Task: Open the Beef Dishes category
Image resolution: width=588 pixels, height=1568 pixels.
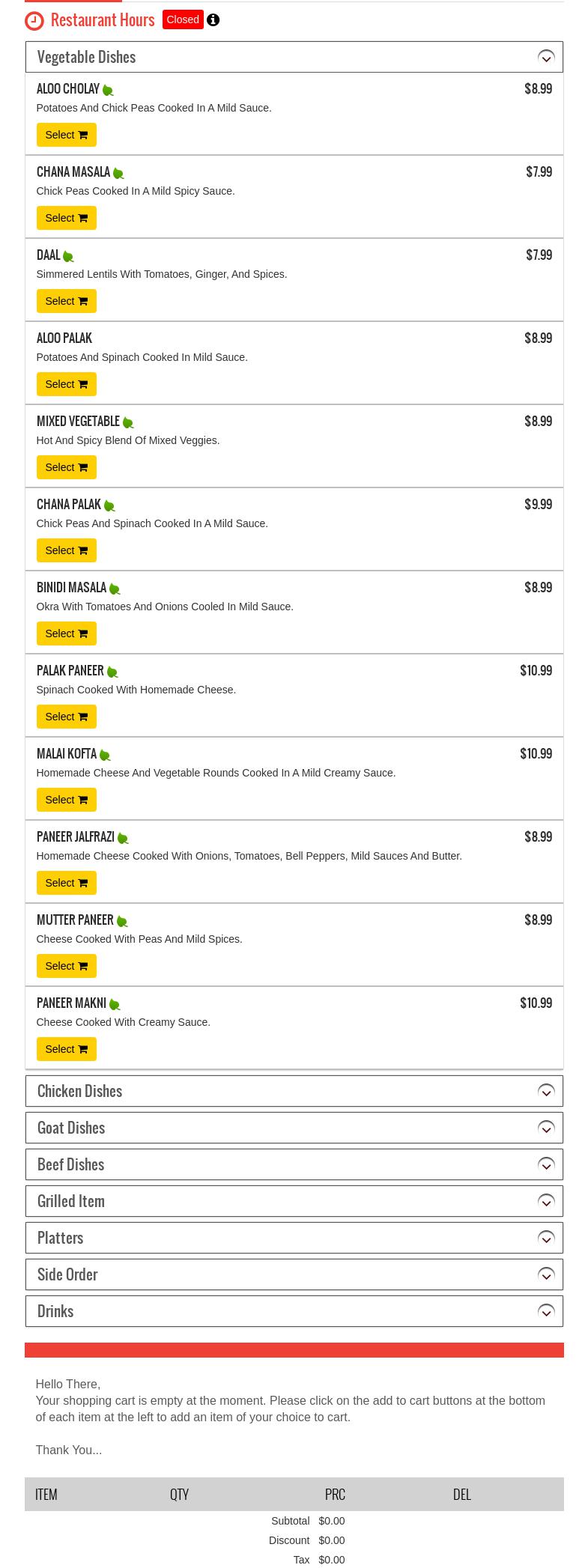Action: click(546, 1165)
